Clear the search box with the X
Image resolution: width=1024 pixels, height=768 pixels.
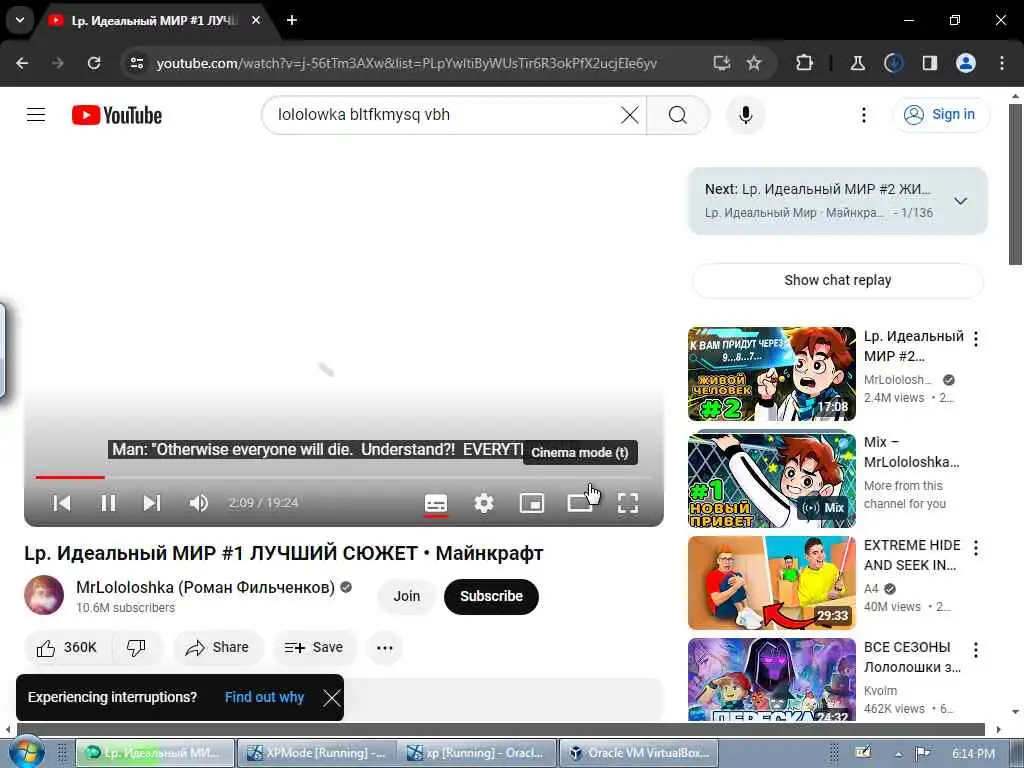630,115
